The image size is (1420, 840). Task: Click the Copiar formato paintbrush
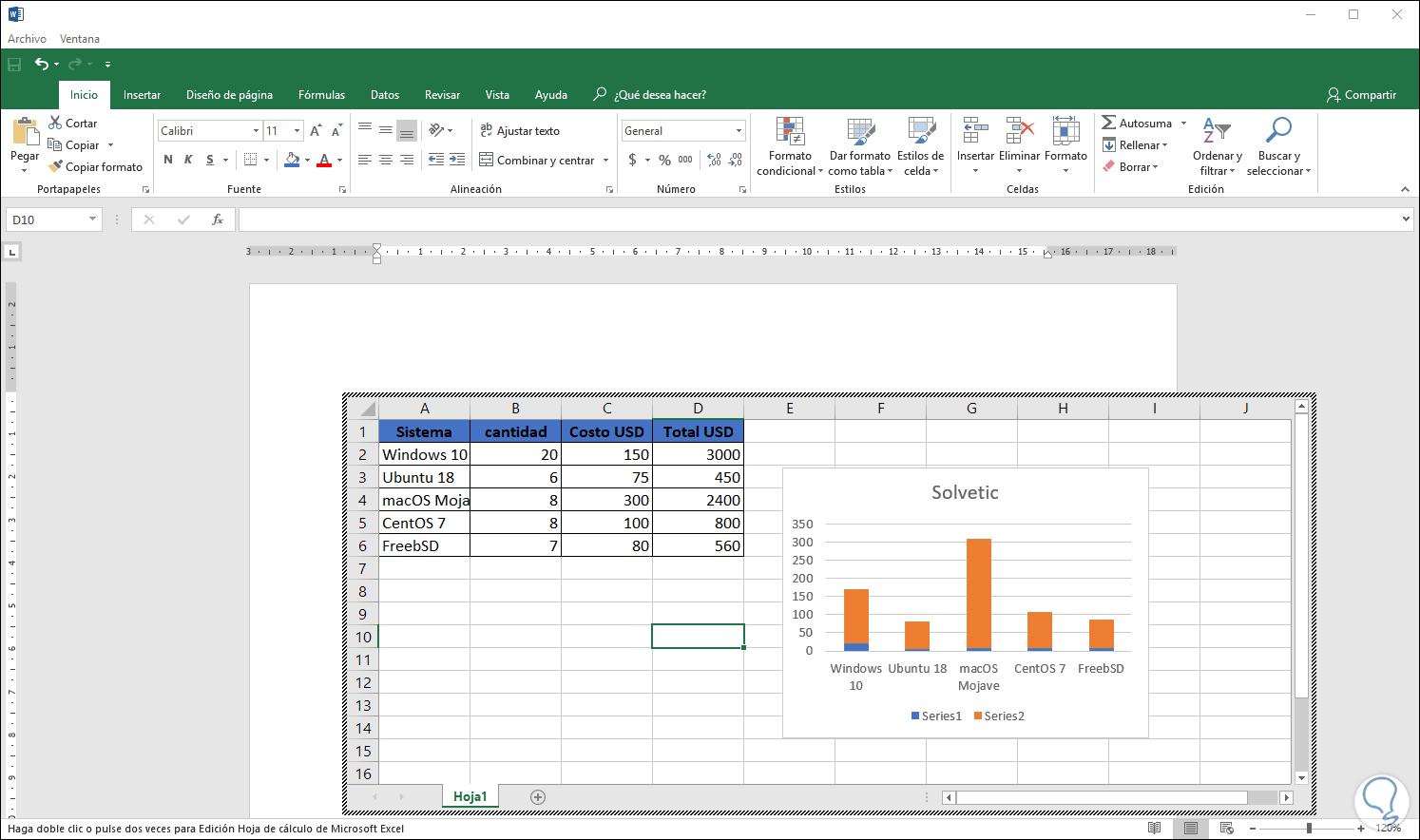pyautogui.click(x=95, y=167)
